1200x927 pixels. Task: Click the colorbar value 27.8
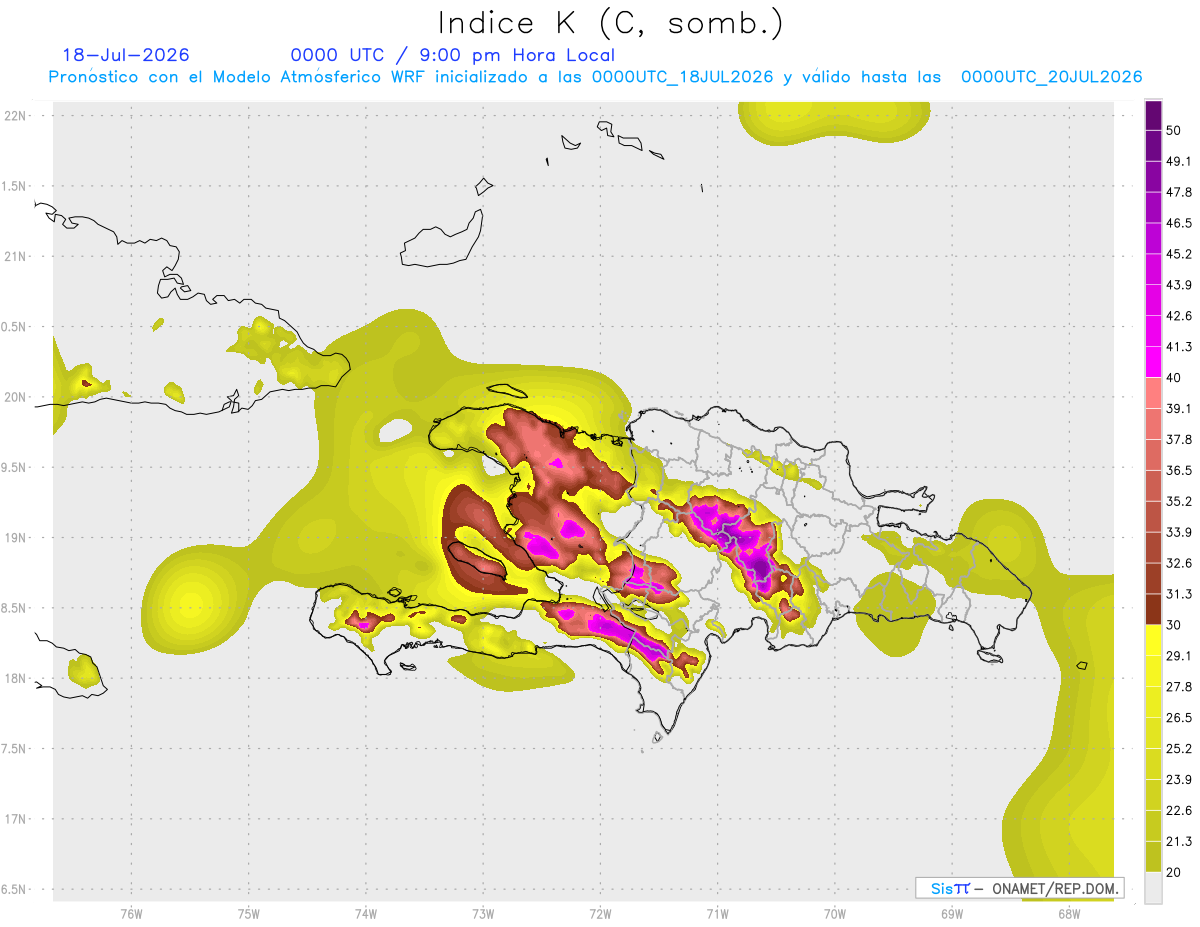click(x=1179, y=687)
